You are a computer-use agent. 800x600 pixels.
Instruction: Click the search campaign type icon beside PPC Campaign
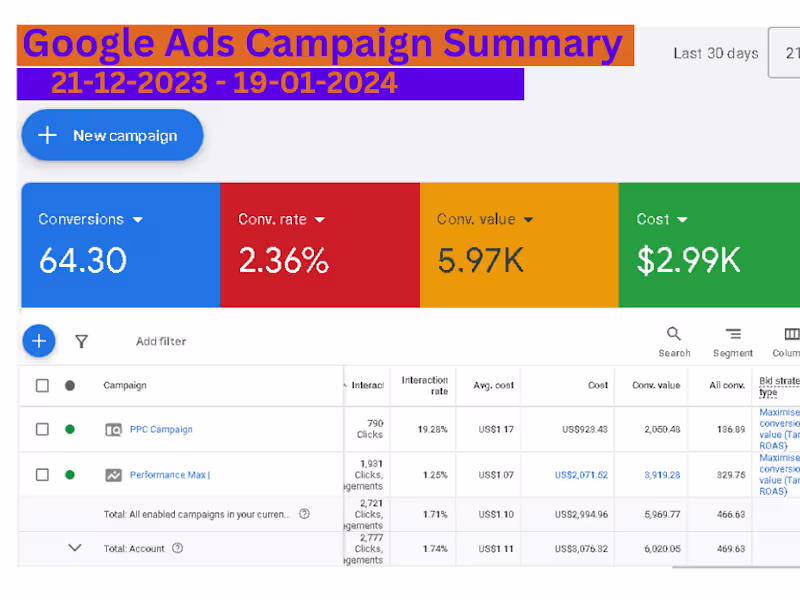[113, 430]
